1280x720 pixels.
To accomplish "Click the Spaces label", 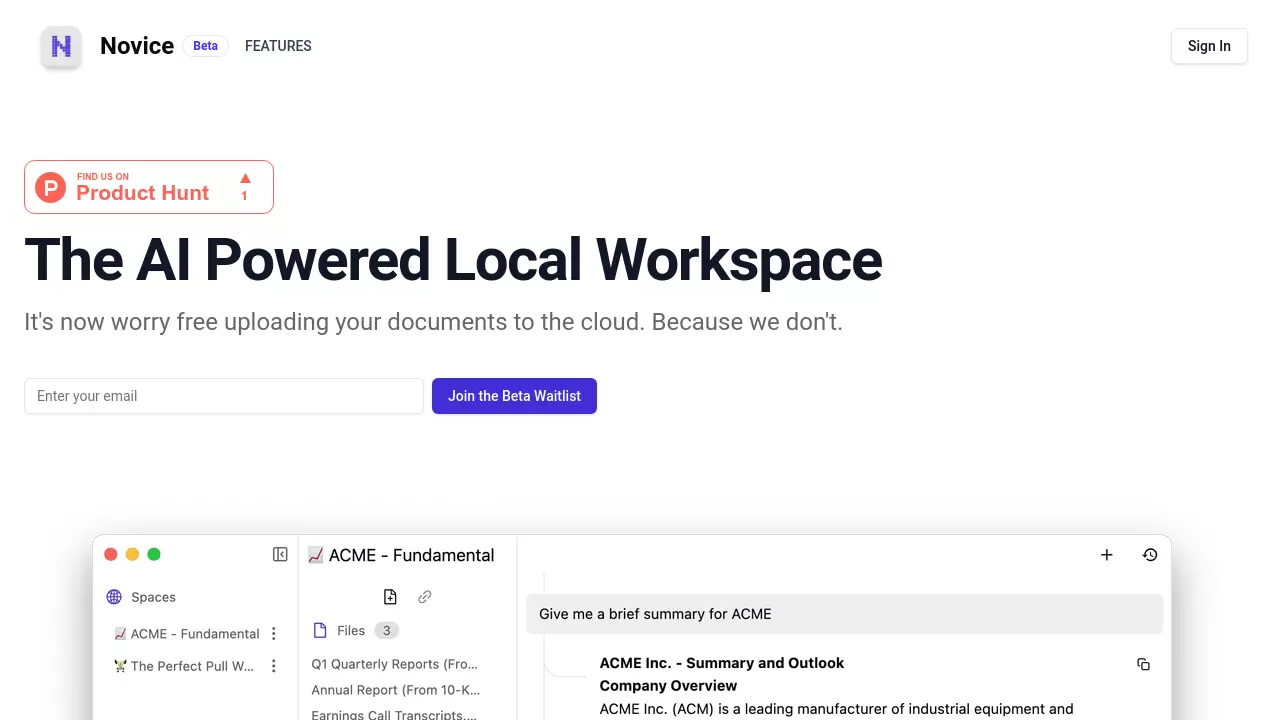I will coord(153,597).
